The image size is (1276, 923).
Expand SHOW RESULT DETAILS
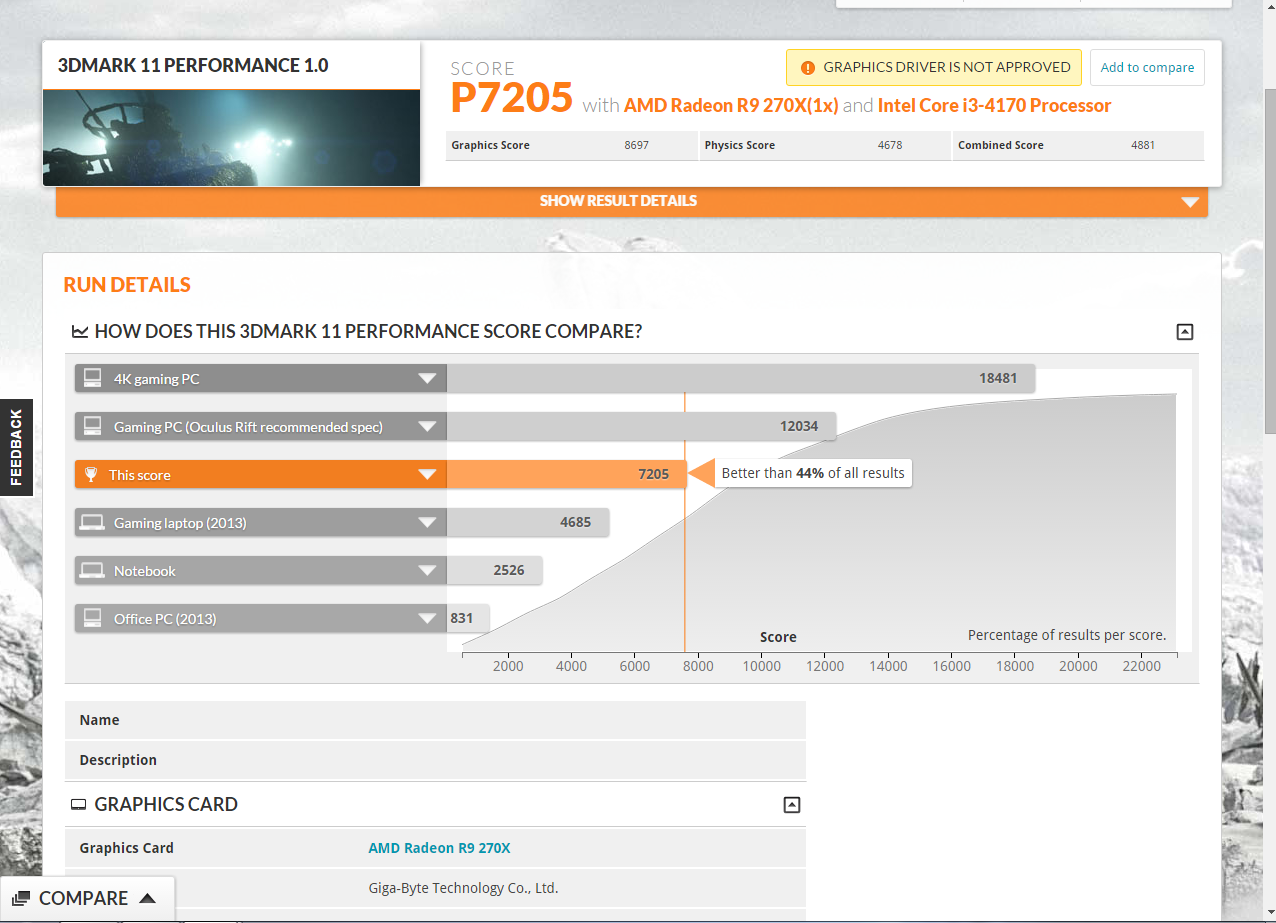pos(618,202)
